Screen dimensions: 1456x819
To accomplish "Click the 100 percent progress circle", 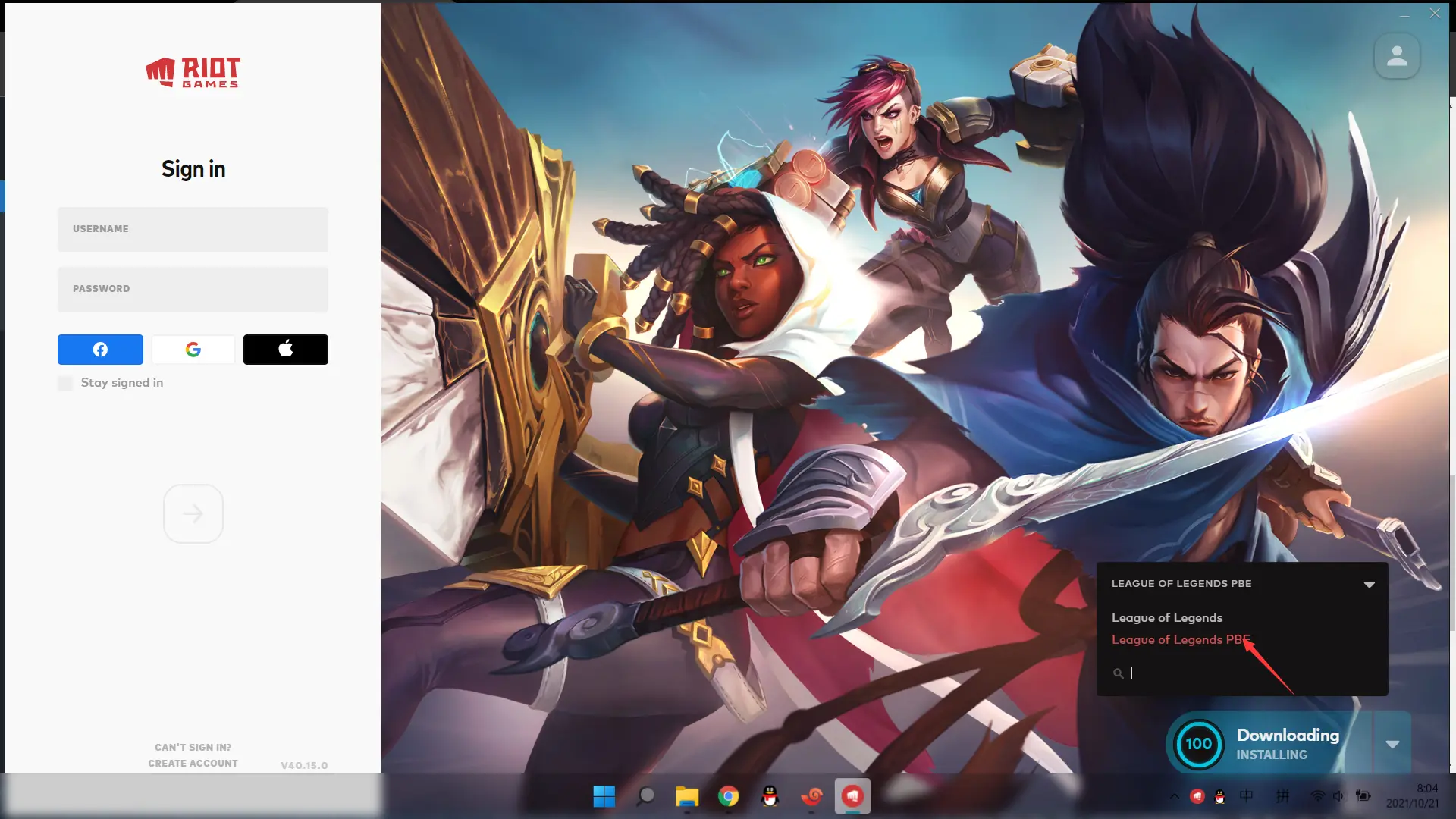I will tap(1198, 744).
